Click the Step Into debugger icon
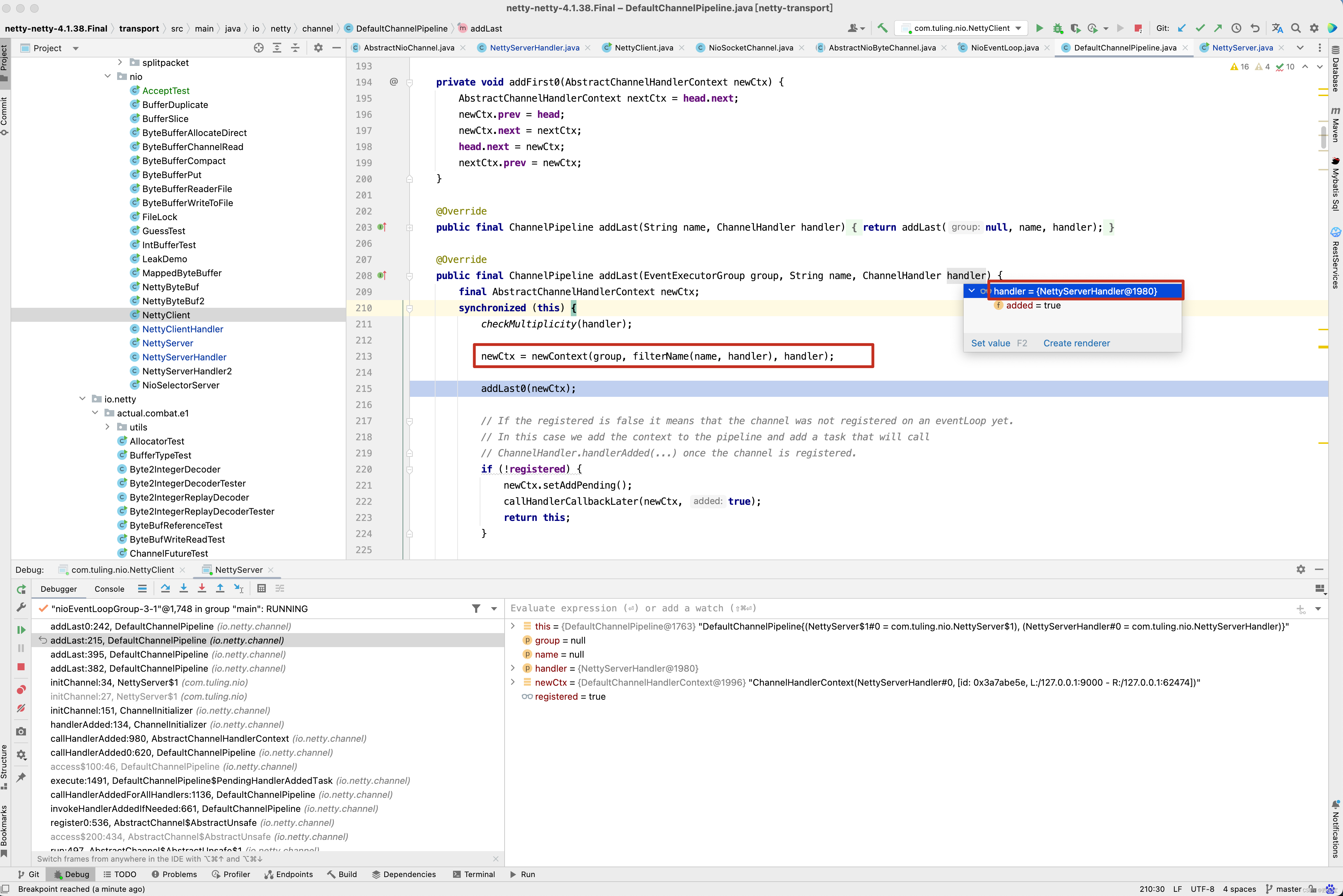1343x896 pixels. click(x=183, y=588)
